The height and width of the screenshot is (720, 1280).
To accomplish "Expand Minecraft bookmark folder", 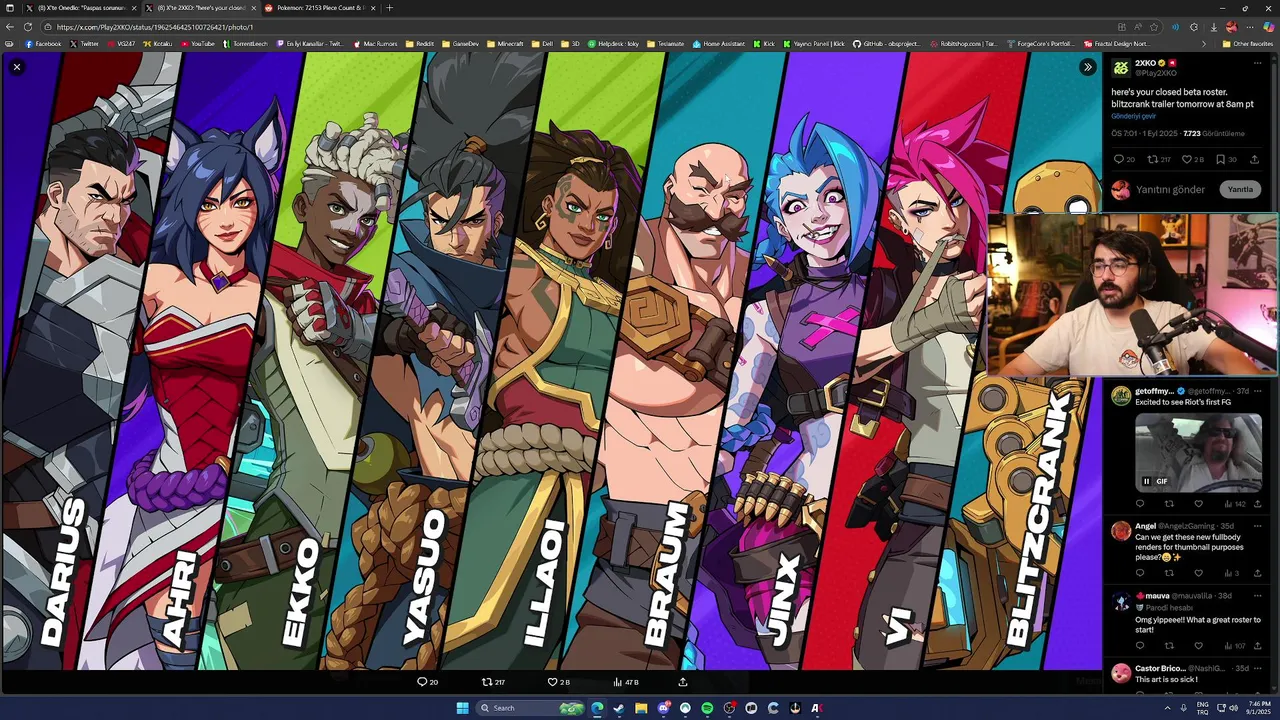I will (505, 44).
